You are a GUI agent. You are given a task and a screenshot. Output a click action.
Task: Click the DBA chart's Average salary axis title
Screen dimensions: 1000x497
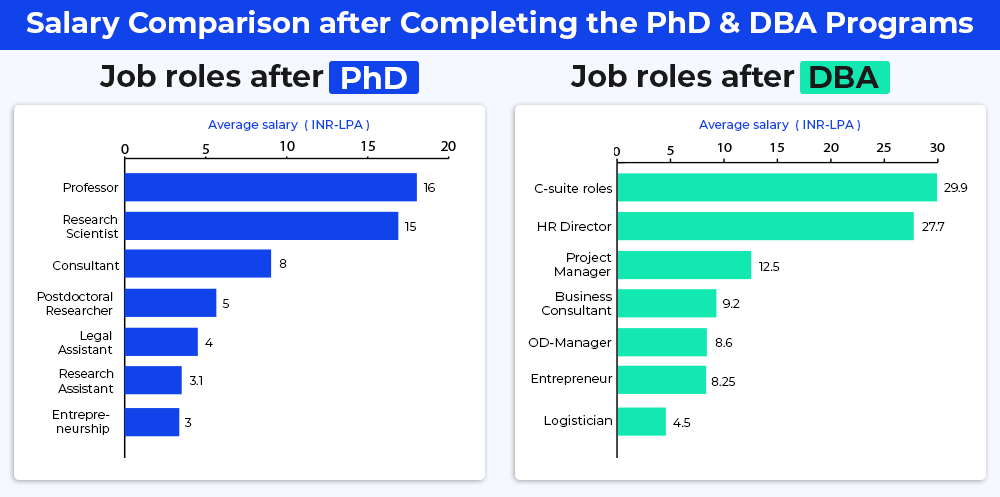click(779, 125)
